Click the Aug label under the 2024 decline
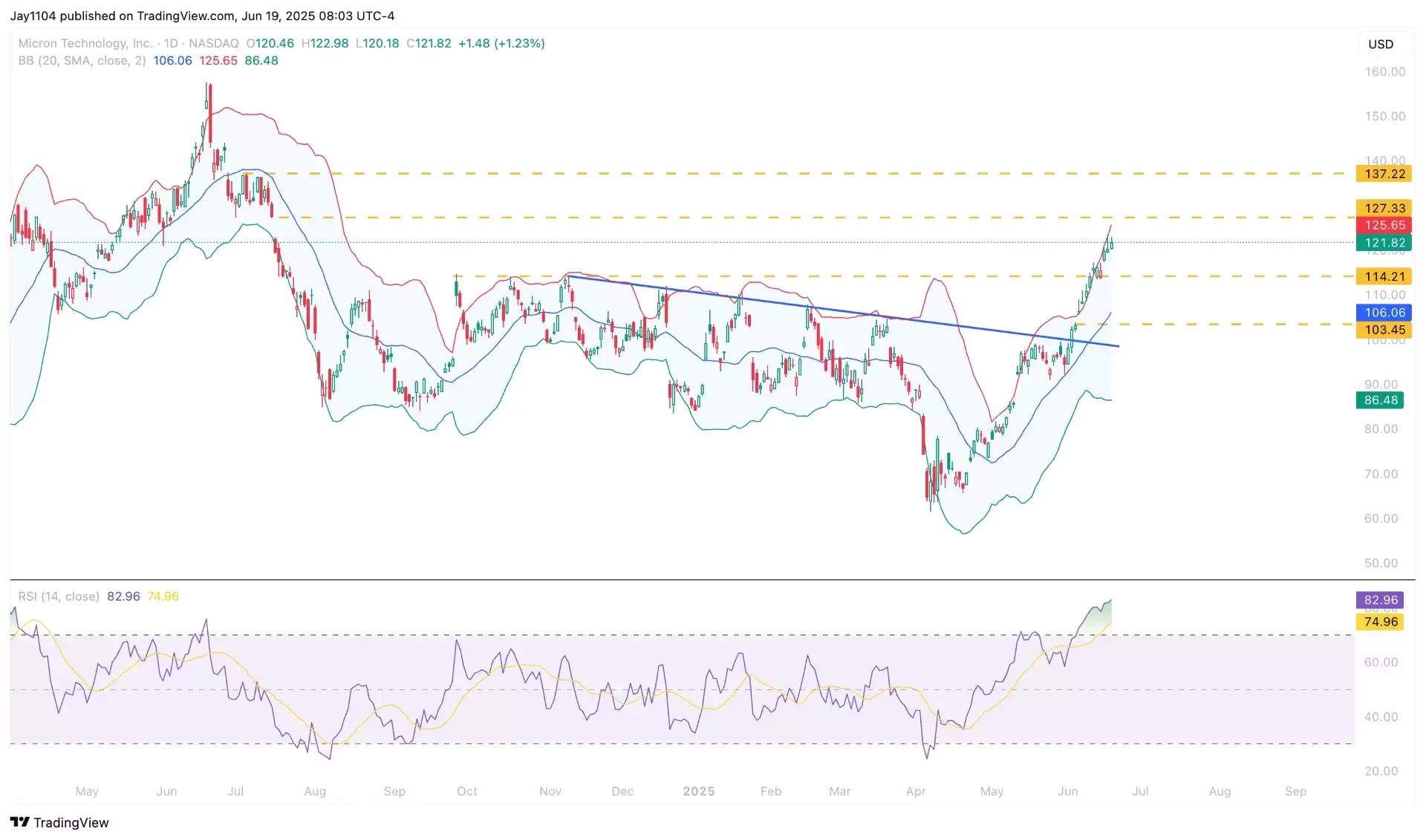 click(315, 792)
